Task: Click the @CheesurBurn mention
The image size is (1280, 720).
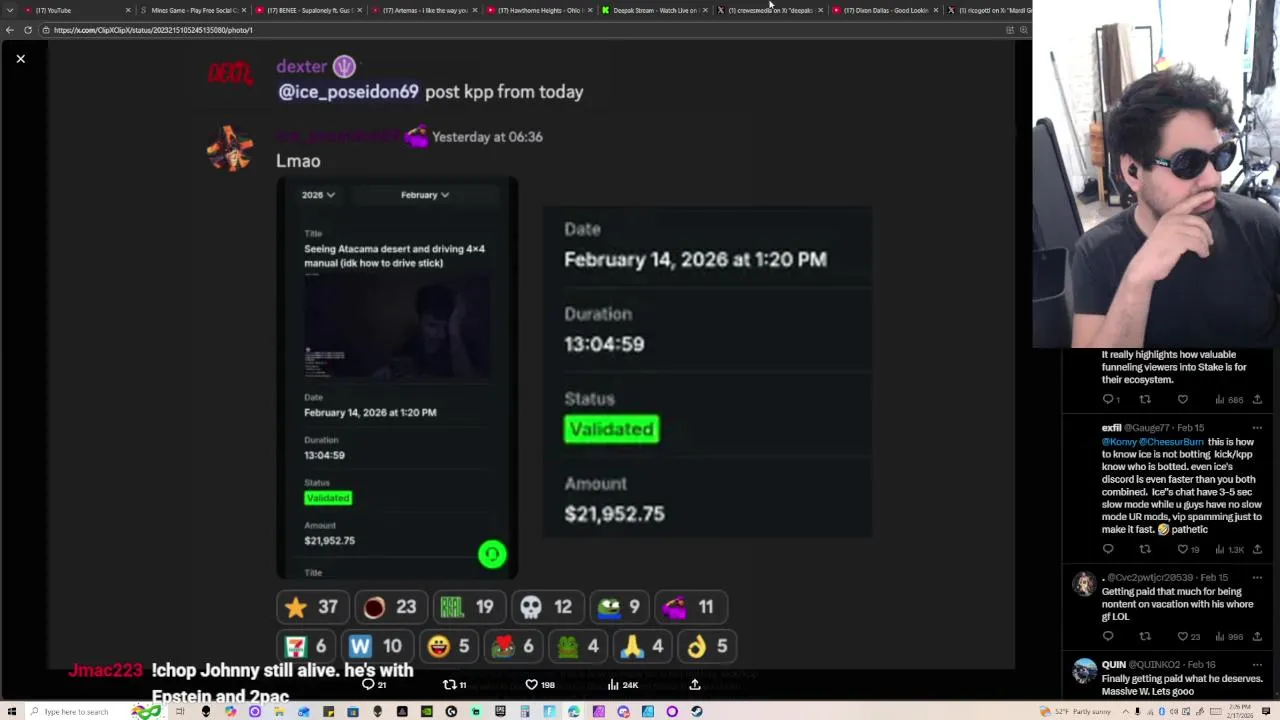Action: pyautogui.click(x=1171, y=442)
